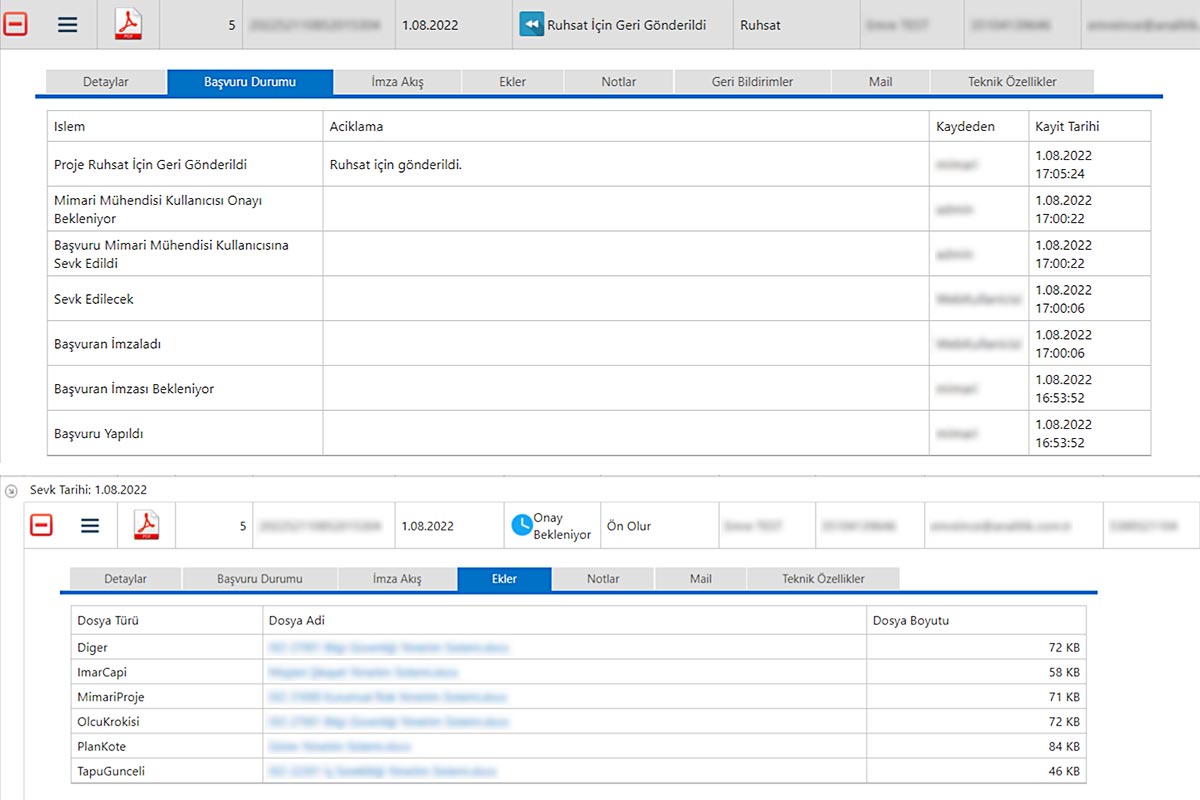Click the blue rewind status icon

click(x=531, y=25)
